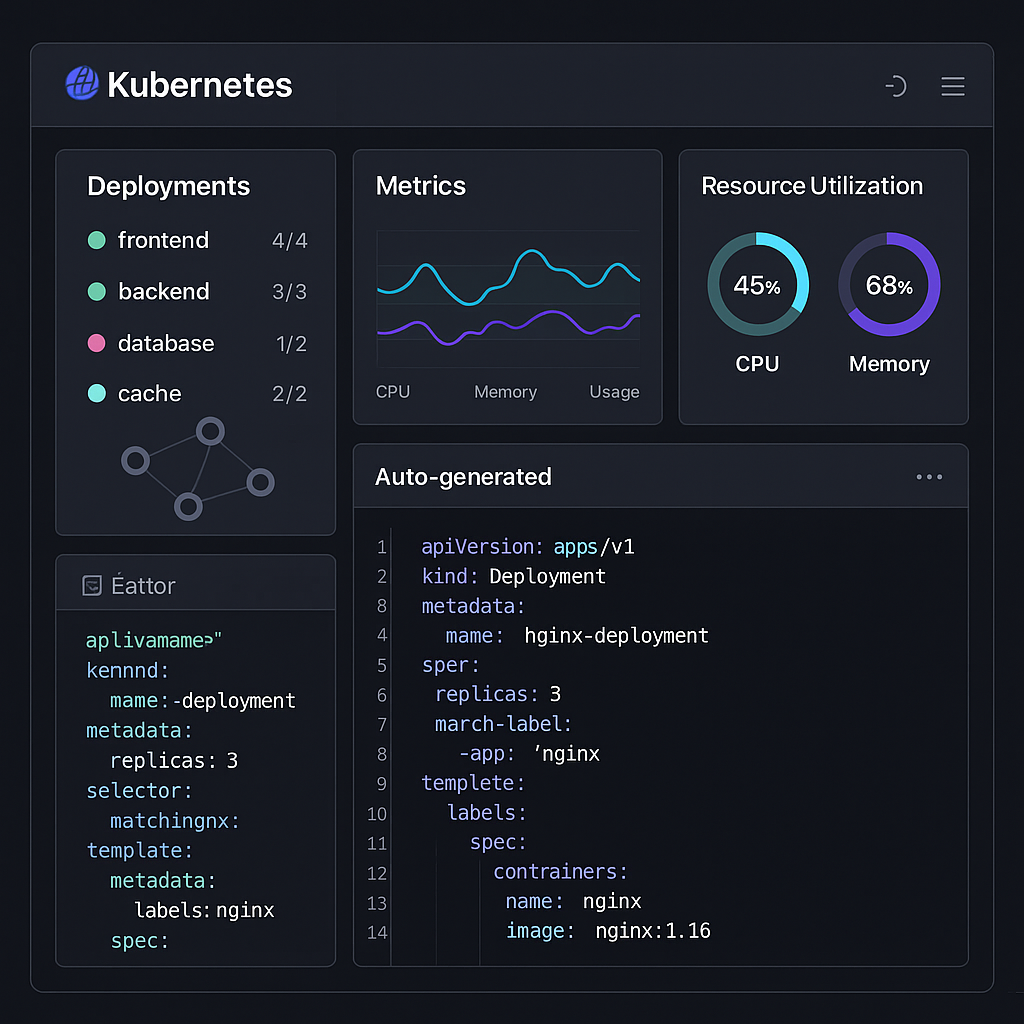Screen dimensions: 1024x1024
Task: Select the Usage tab under the metrics chart
Action: [614, 392]
